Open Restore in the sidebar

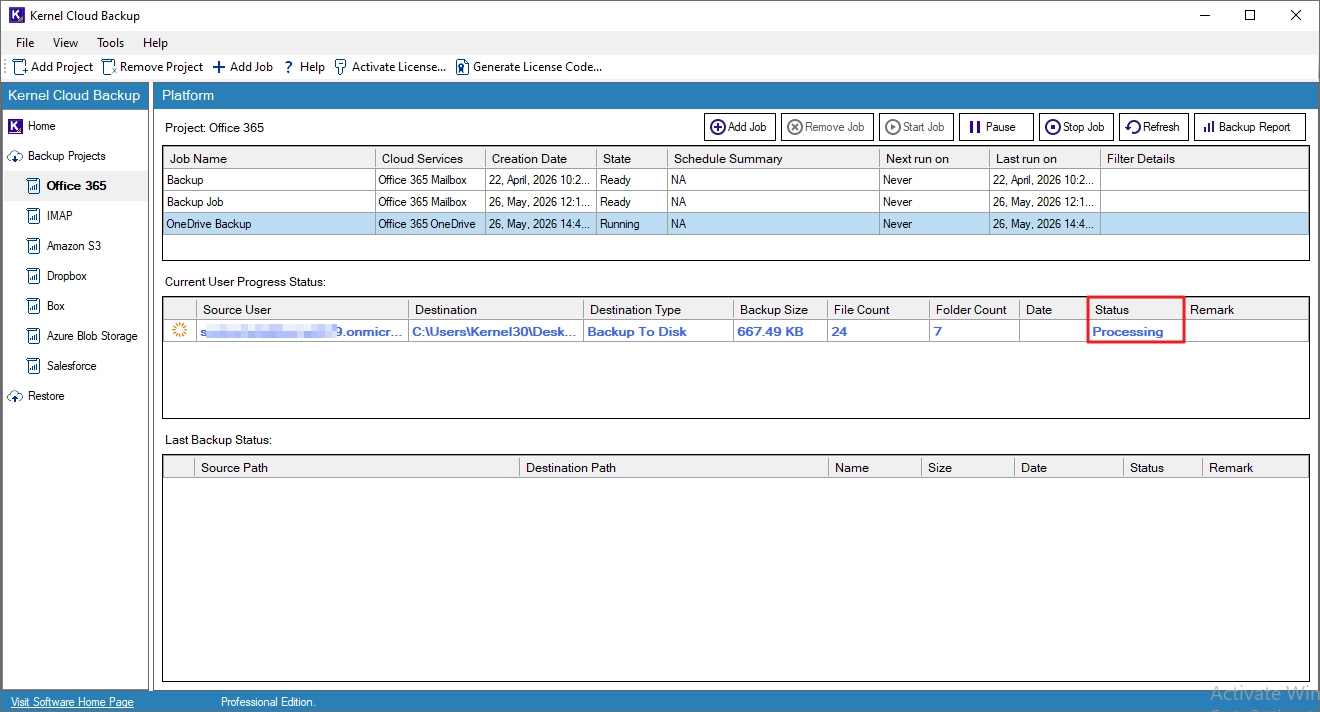[x=46, y=396]
